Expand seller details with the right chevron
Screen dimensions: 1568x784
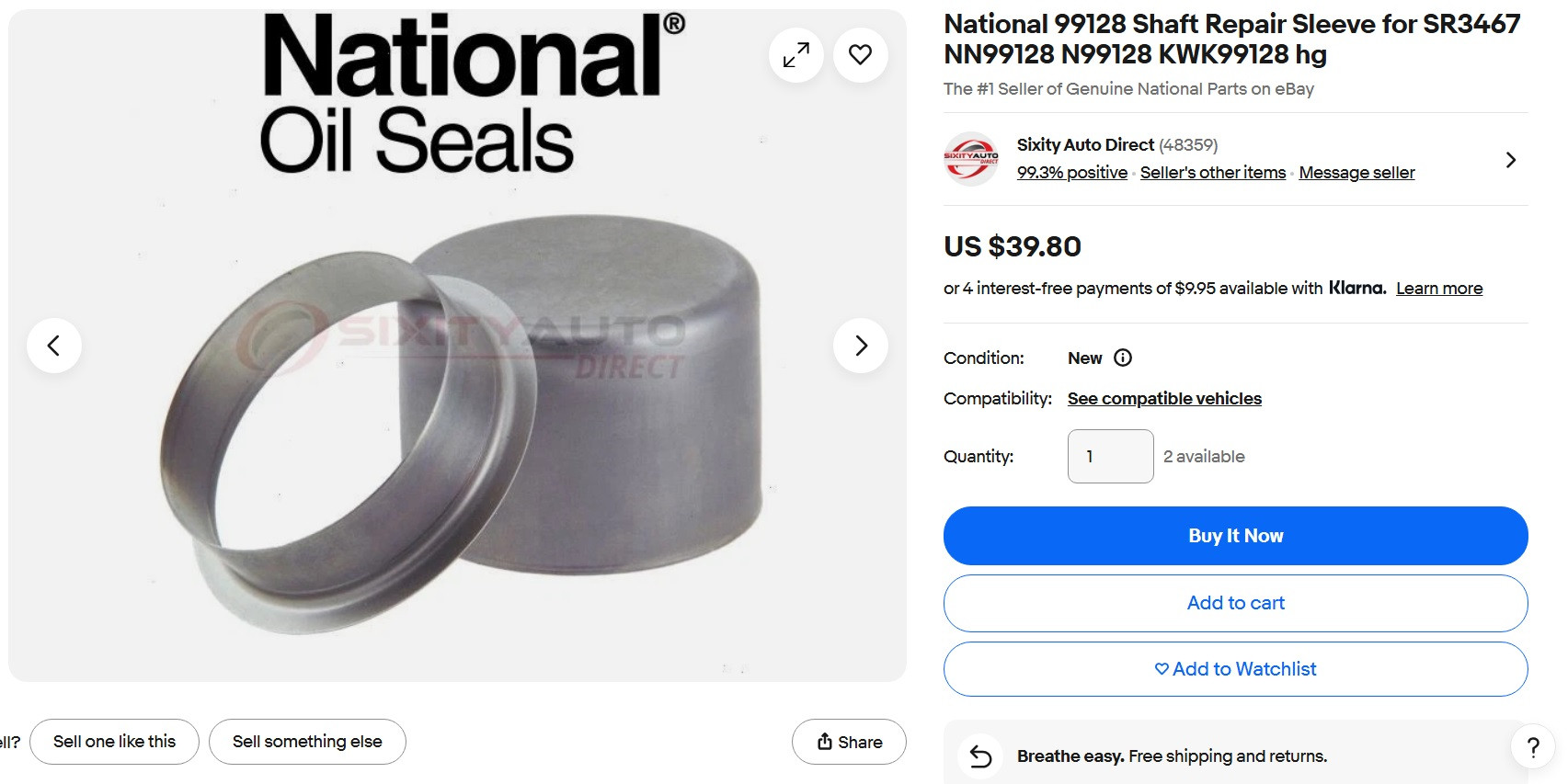click(x=1511, y=159)
